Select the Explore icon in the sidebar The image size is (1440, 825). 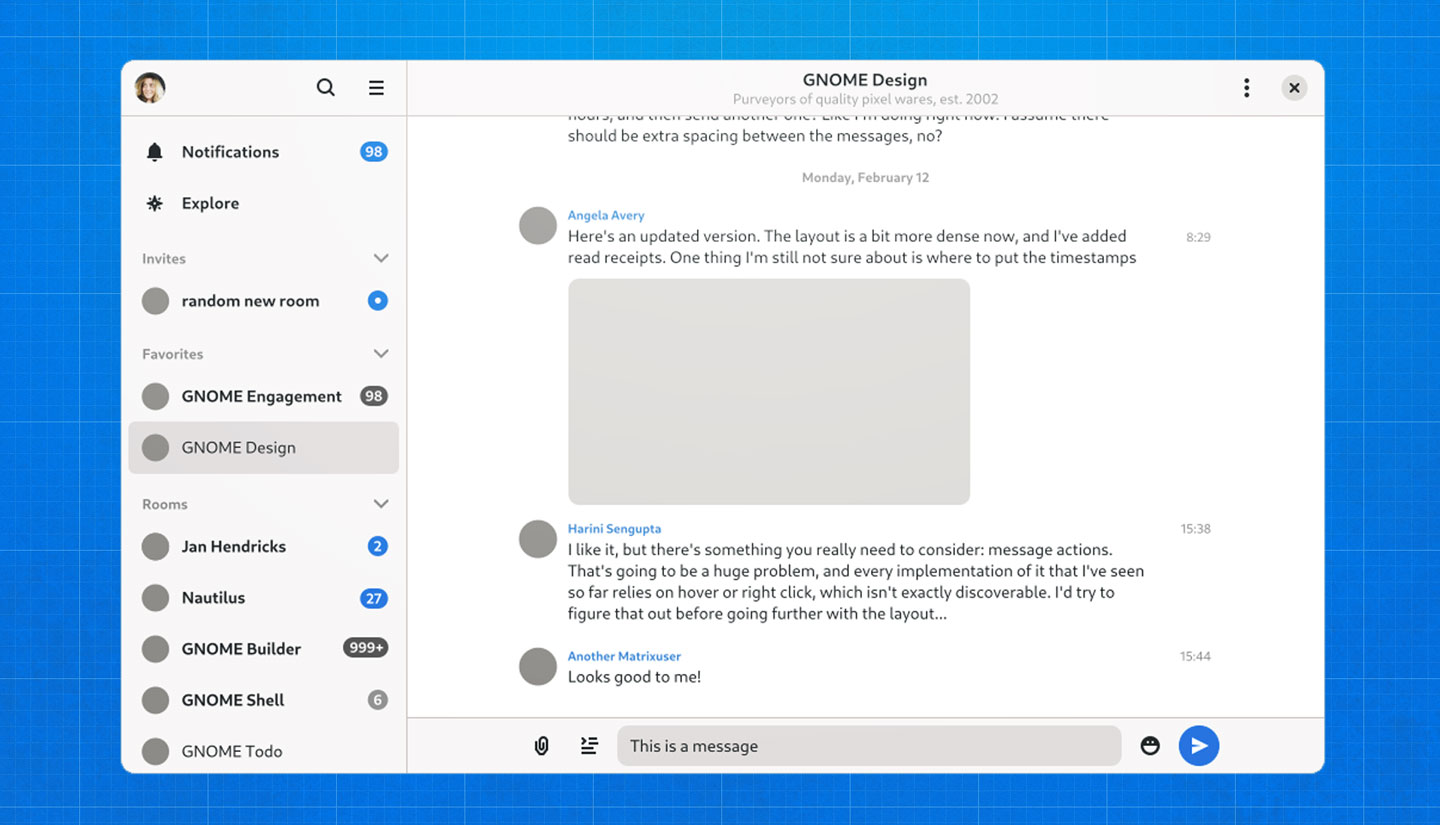point(155,202)
